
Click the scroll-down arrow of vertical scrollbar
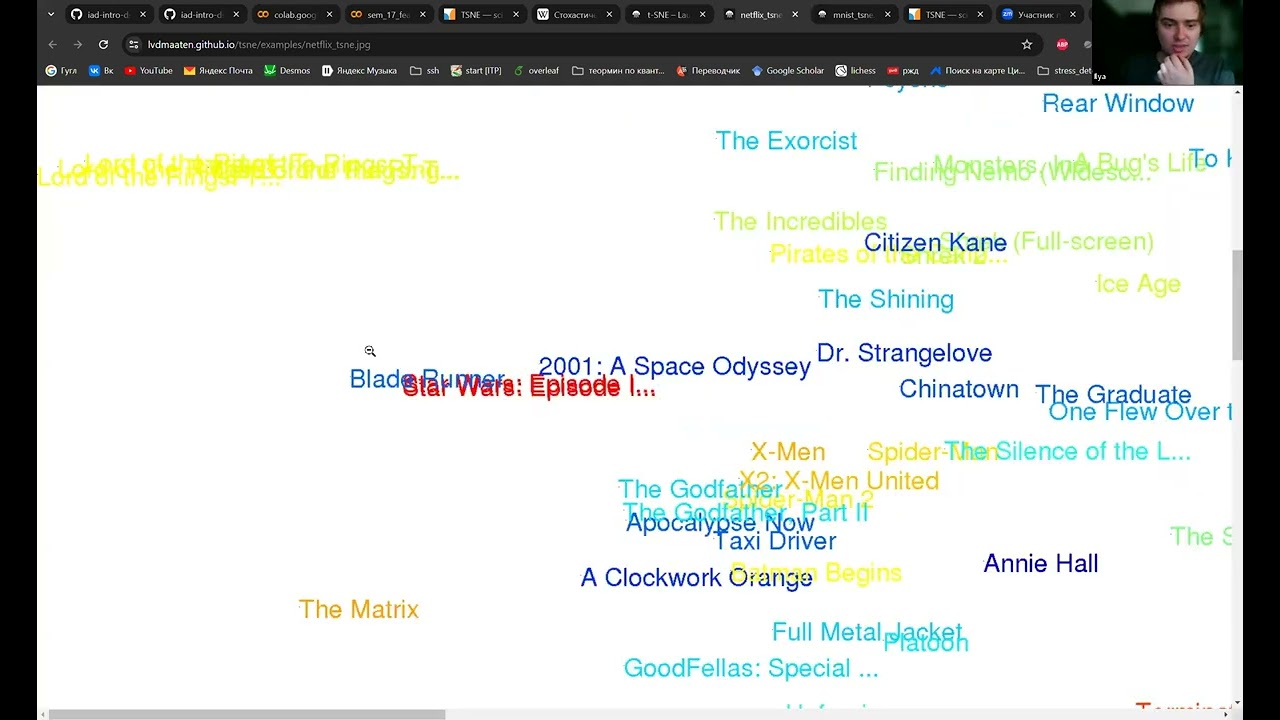pyautogui.click(x=1238, y=703)
